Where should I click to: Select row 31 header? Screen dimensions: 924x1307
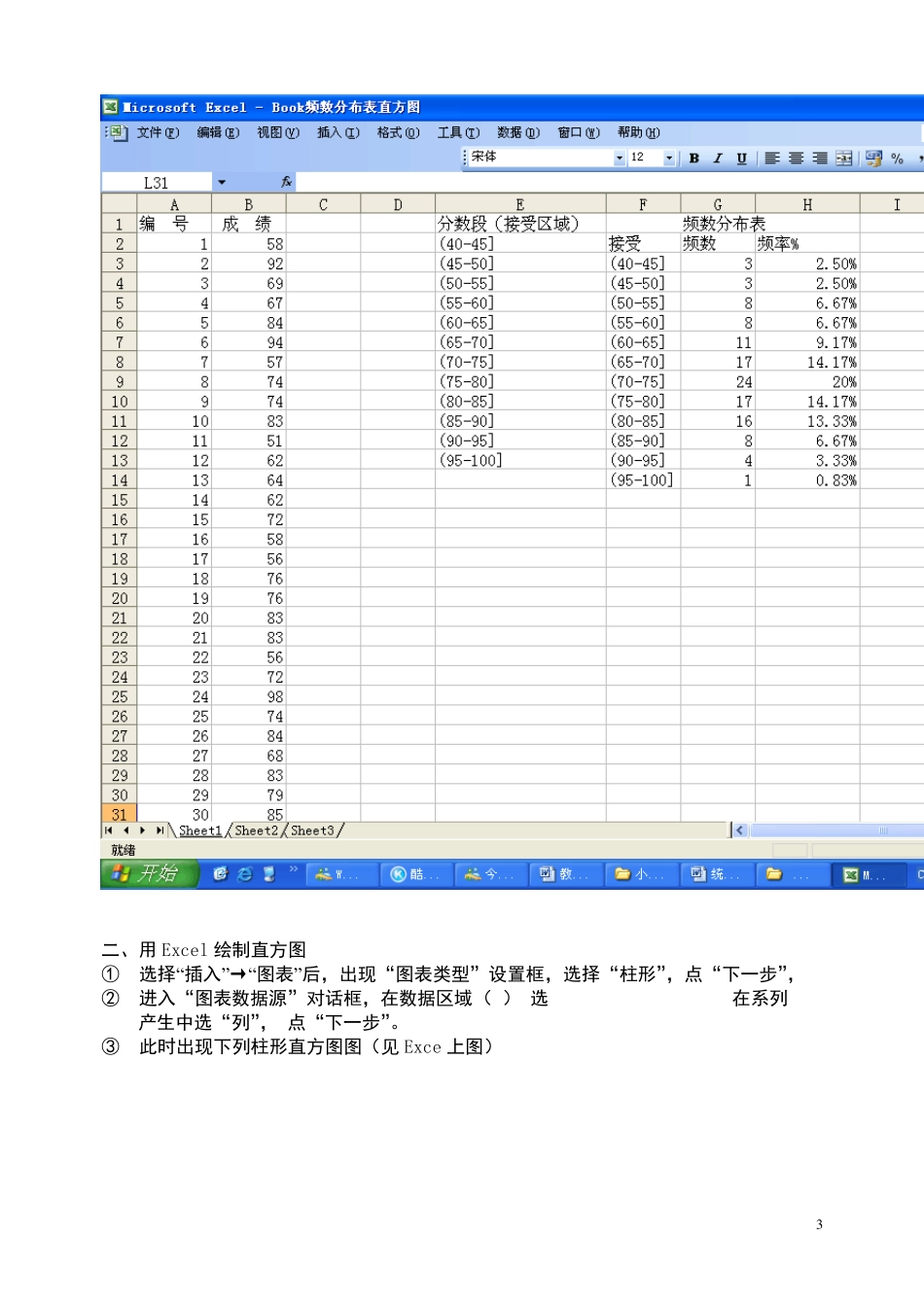coord(119,815)
